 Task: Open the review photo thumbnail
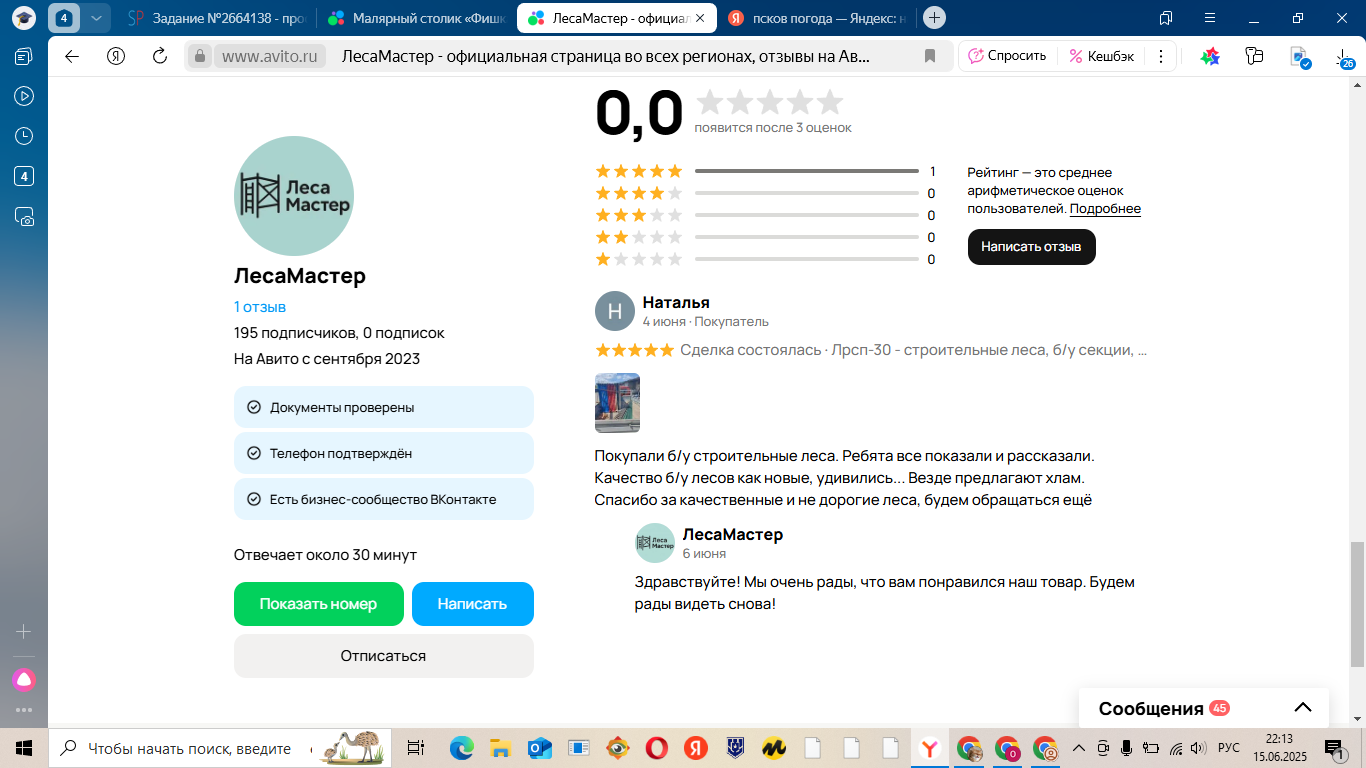point(617,403)
